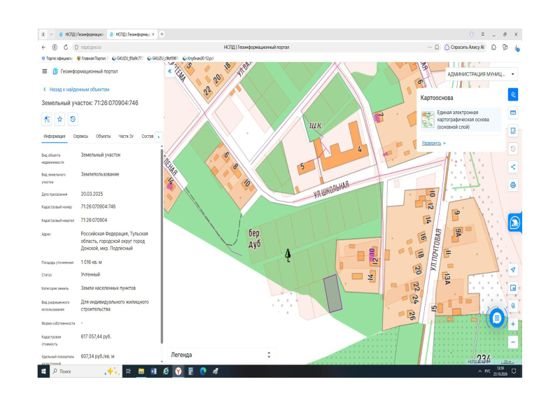The image size is (560, 396).
Task: Click the show-on-map arrow button under parcel title
Action: 47,119
